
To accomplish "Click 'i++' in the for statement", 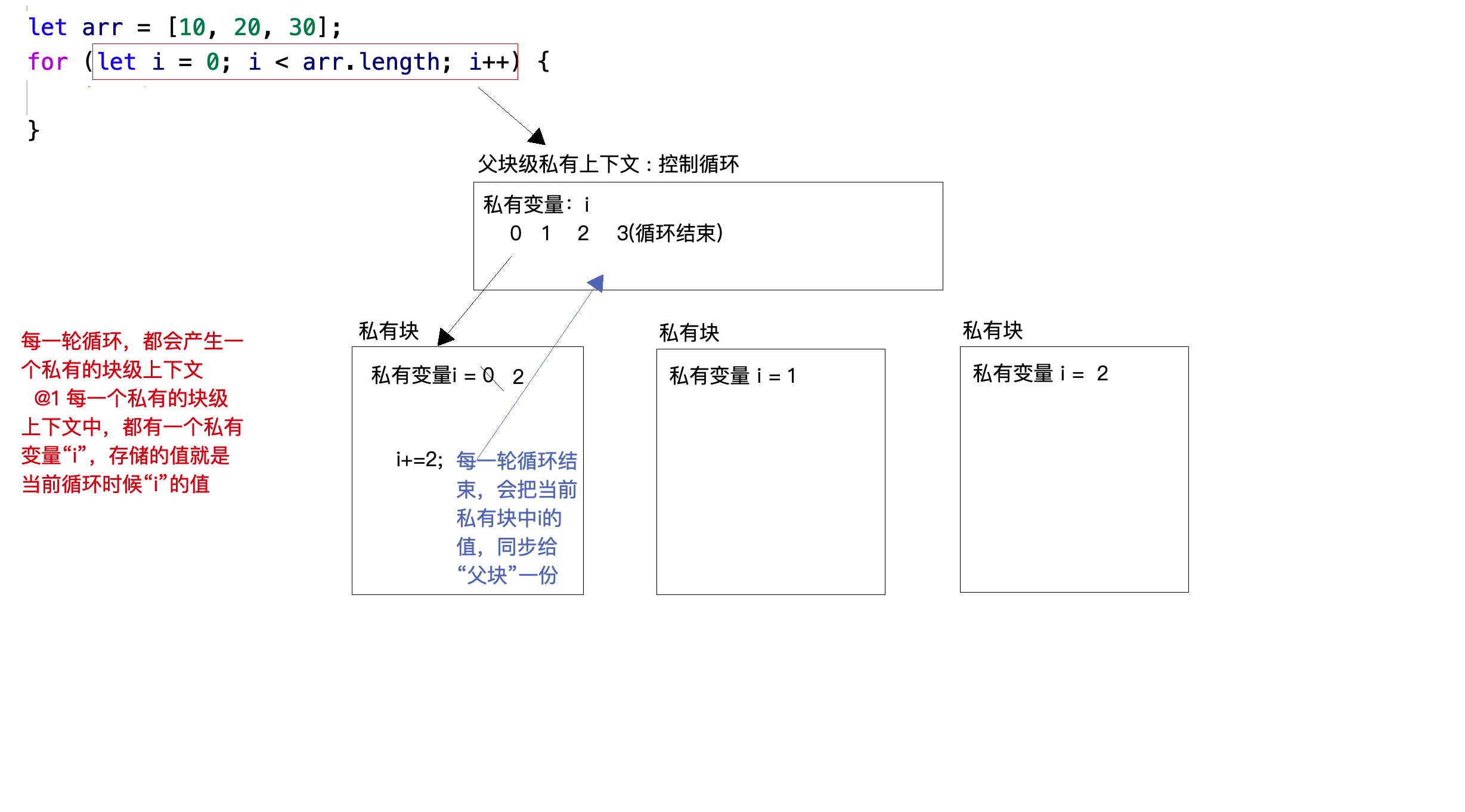I will pyautogui.click(x=489, y=62).
